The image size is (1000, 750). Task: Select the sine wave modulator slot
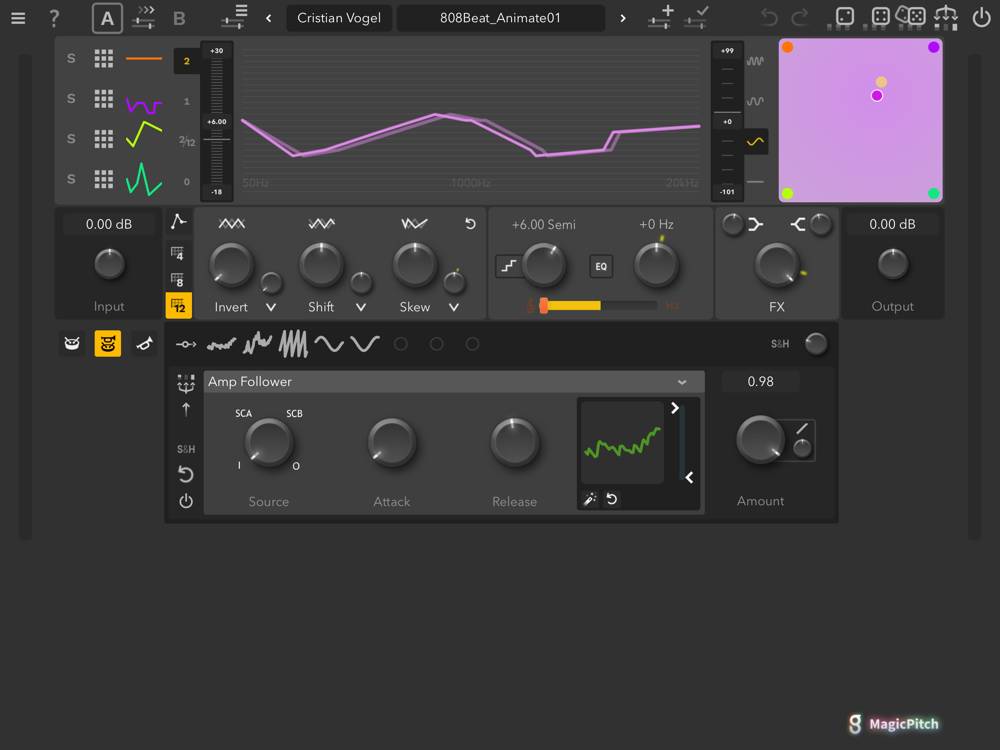(x=328, y=344)
